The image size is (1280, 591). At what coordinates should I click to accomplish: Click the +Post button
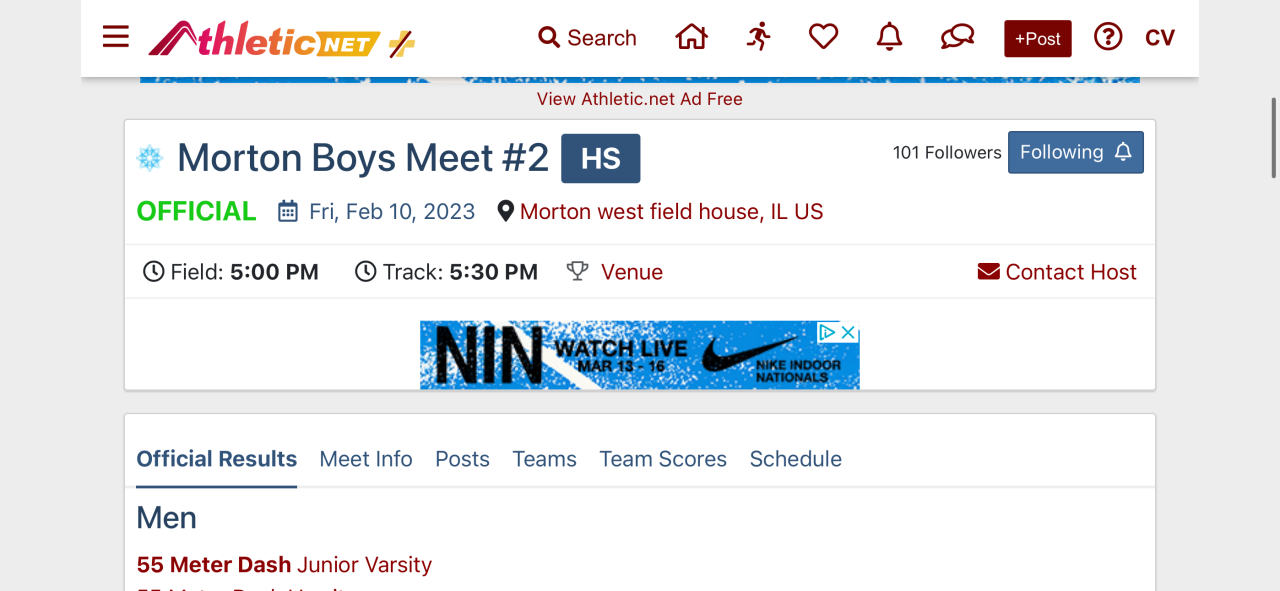[x=1037, y=39]
